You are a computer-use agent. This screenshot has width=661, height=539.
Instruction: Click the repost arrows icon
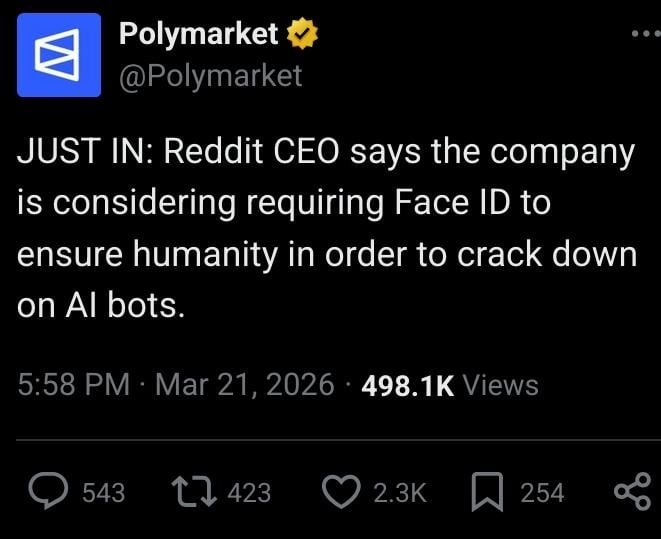point(196,491)
